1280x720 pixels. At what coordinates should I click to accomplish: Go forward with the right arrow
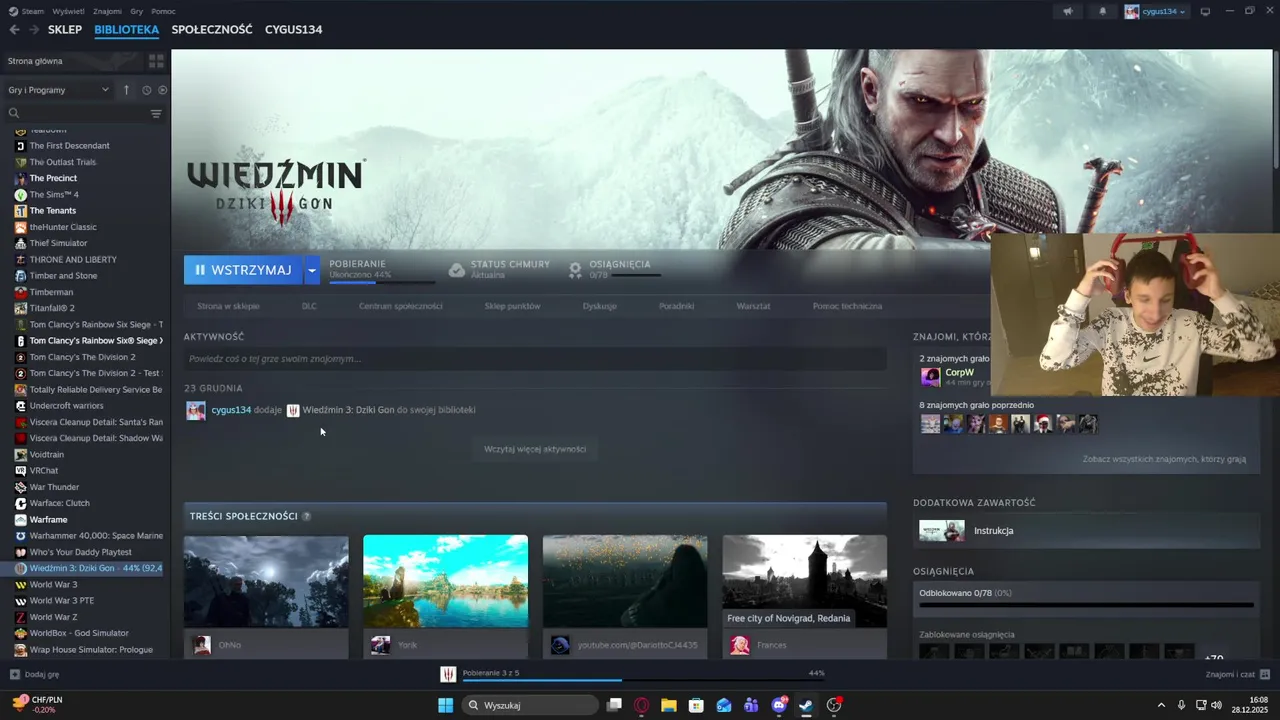point(34,29)
